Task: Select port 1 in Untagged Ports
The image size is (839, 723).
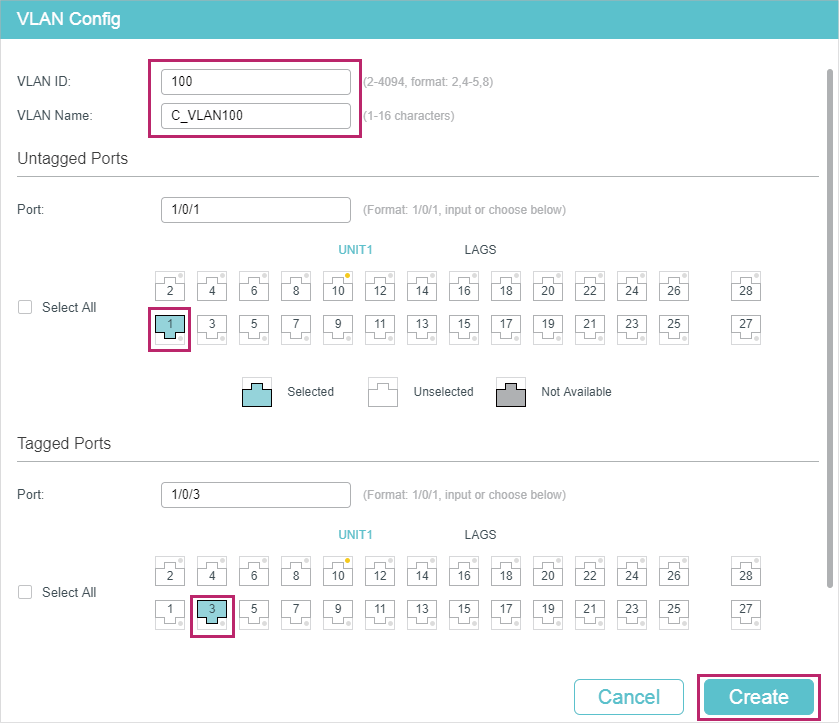Action: pos(170,328)
